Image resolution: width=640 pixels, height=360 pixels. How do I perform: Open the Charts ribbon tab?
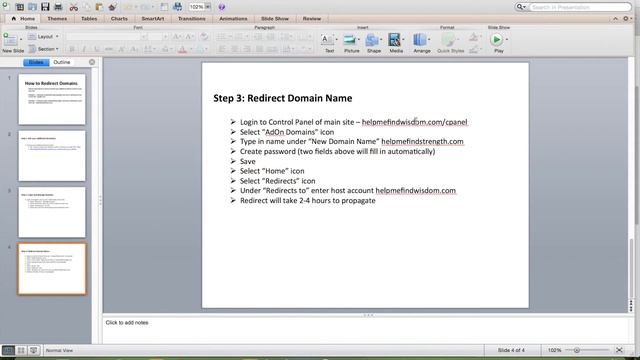119,19
